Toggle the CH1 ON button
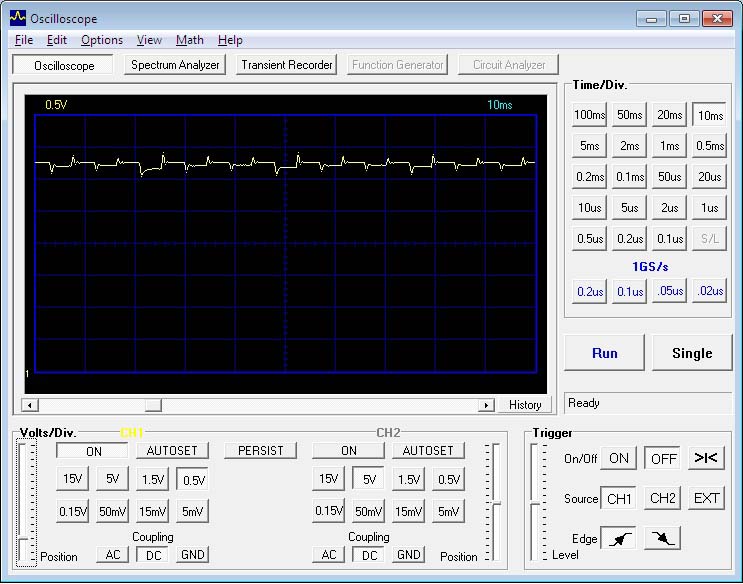This screenshot has height=584, width=743. 93,451
